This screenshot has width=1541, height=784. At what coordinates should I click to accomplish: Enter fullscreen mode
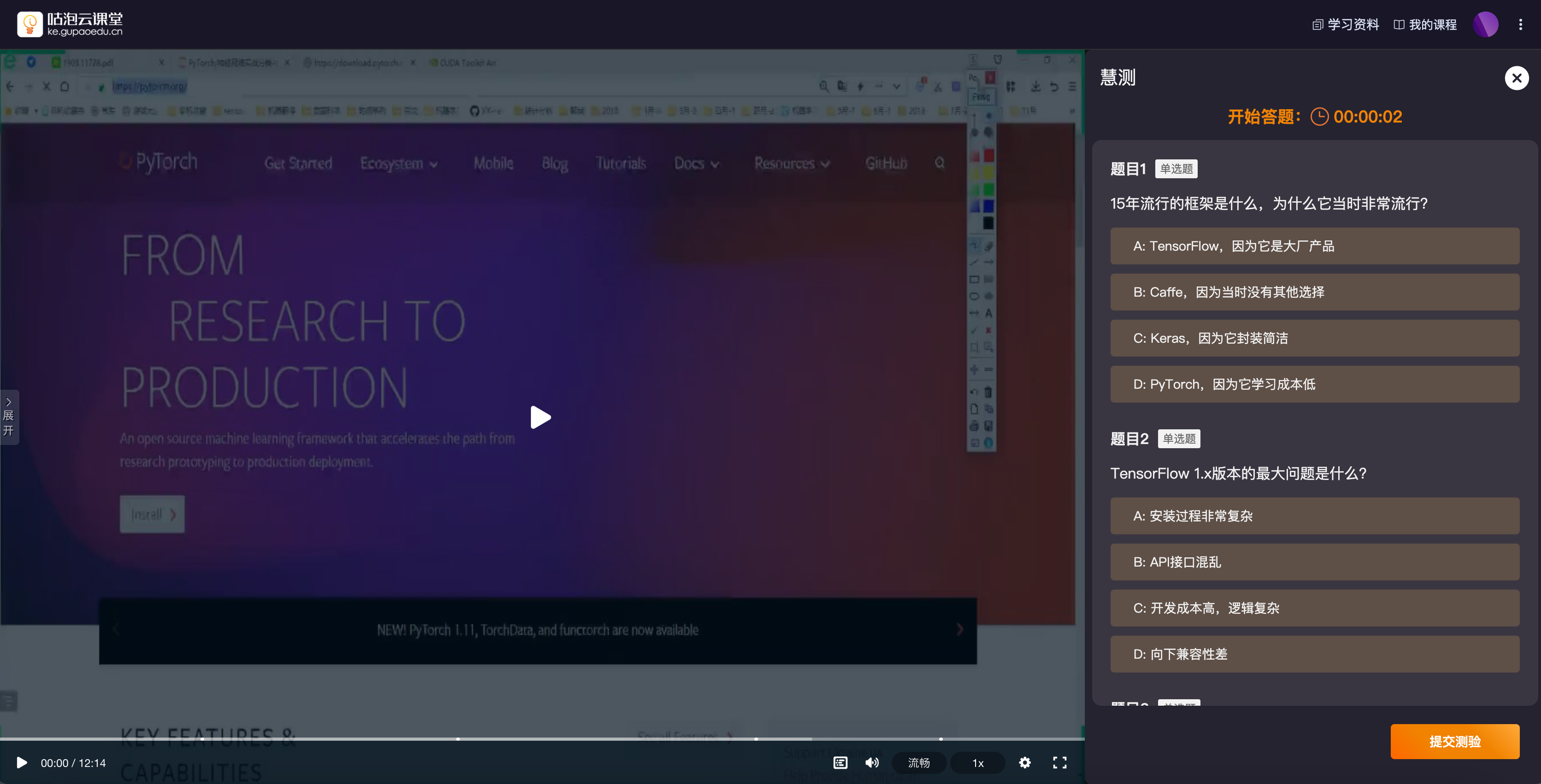tap(1059, 762)
